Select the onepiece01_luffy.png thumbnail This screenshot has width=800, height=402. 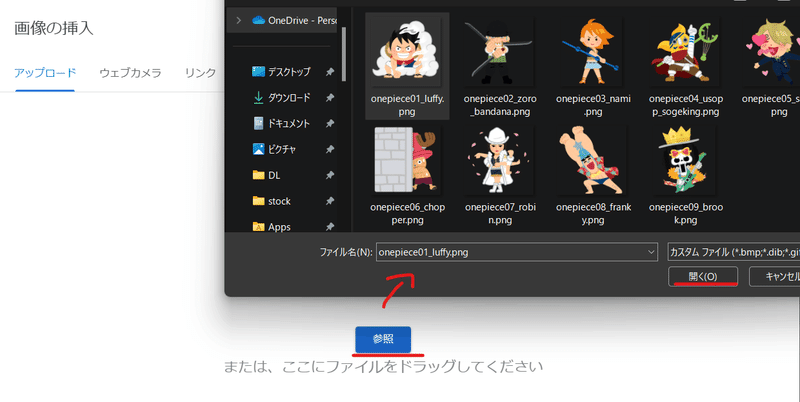point(407,66)
